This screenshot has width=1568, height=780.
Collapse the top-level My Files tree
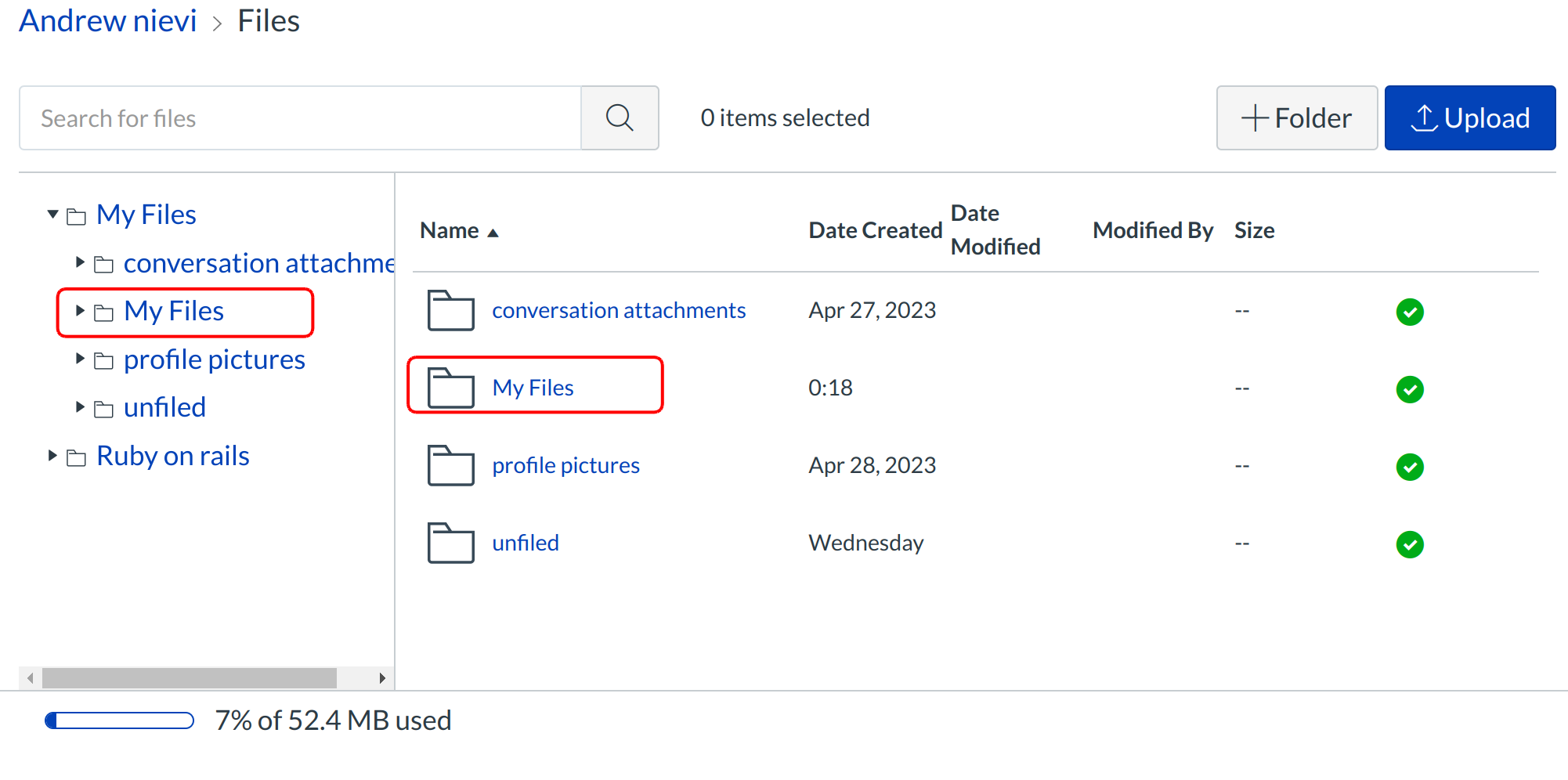(52, 215)
